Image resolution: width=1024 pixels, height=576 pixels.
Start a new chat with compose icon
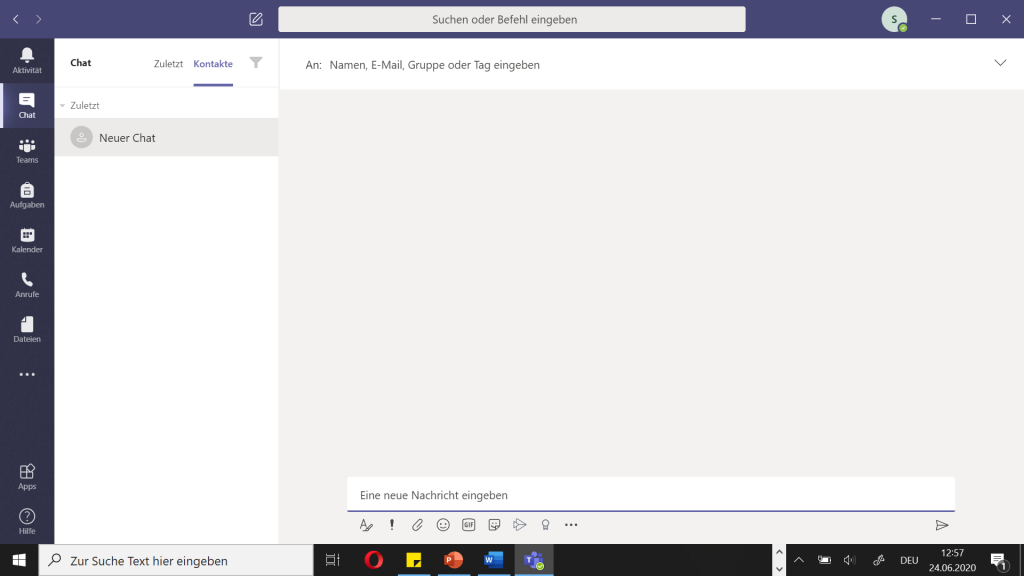[256, 19]
